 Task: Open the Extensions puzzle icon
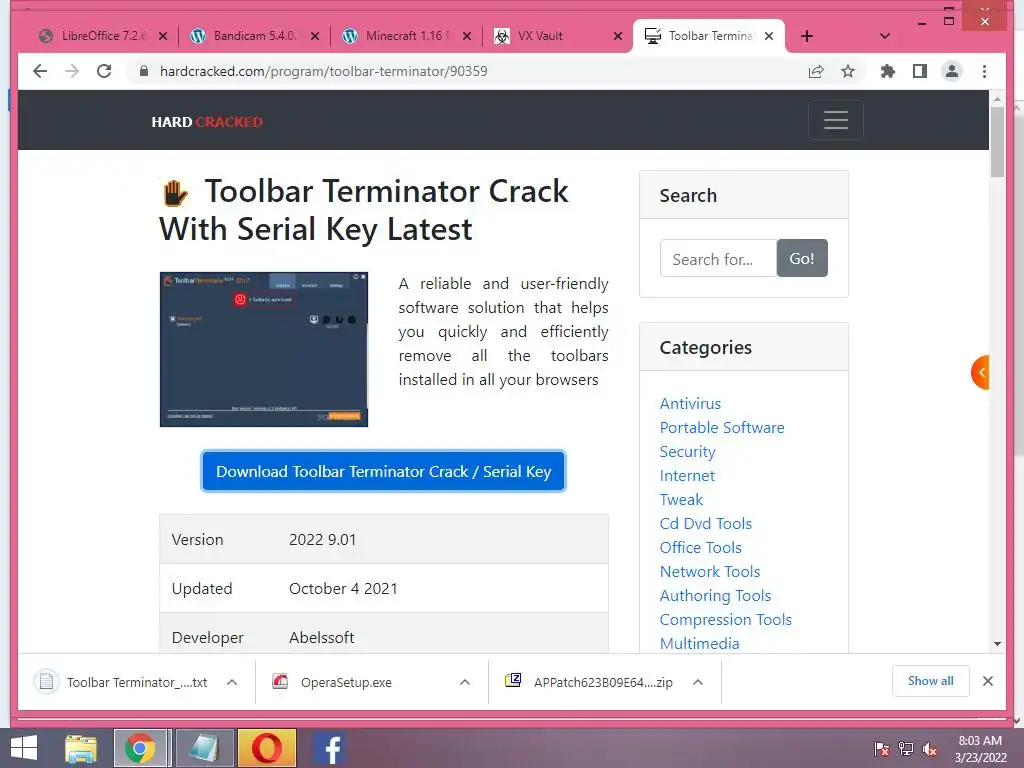(x=888, y=71)
